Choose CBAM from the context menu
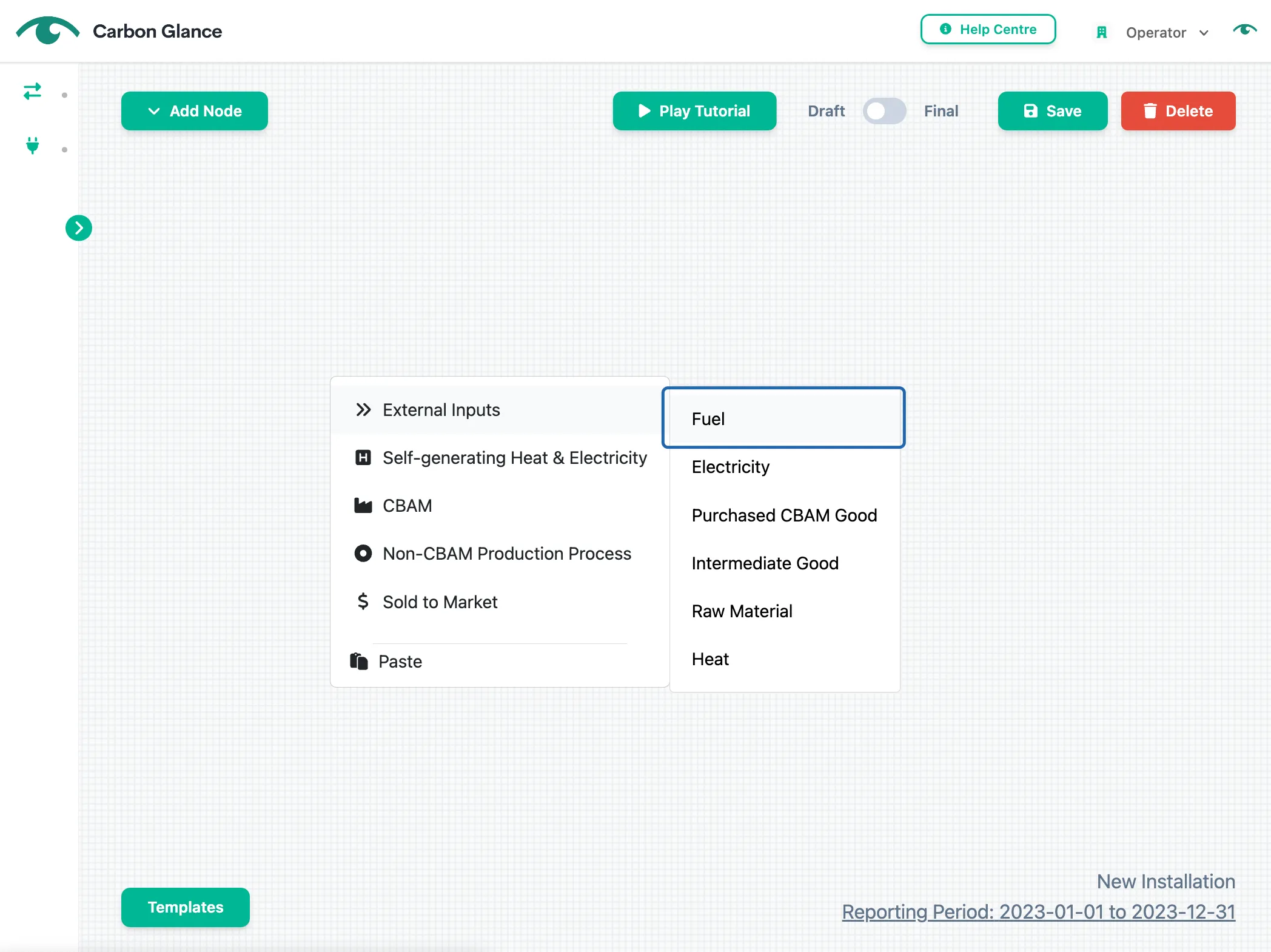Screen dimensions: 1271x952 click(x=500, y=506)
